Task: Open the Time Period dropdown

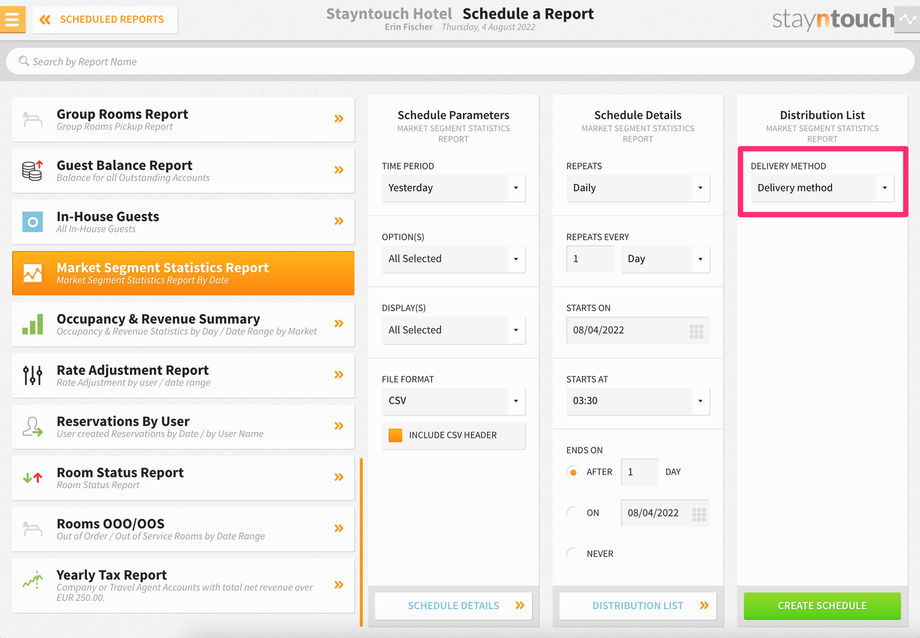Action: tap(454, 188)
